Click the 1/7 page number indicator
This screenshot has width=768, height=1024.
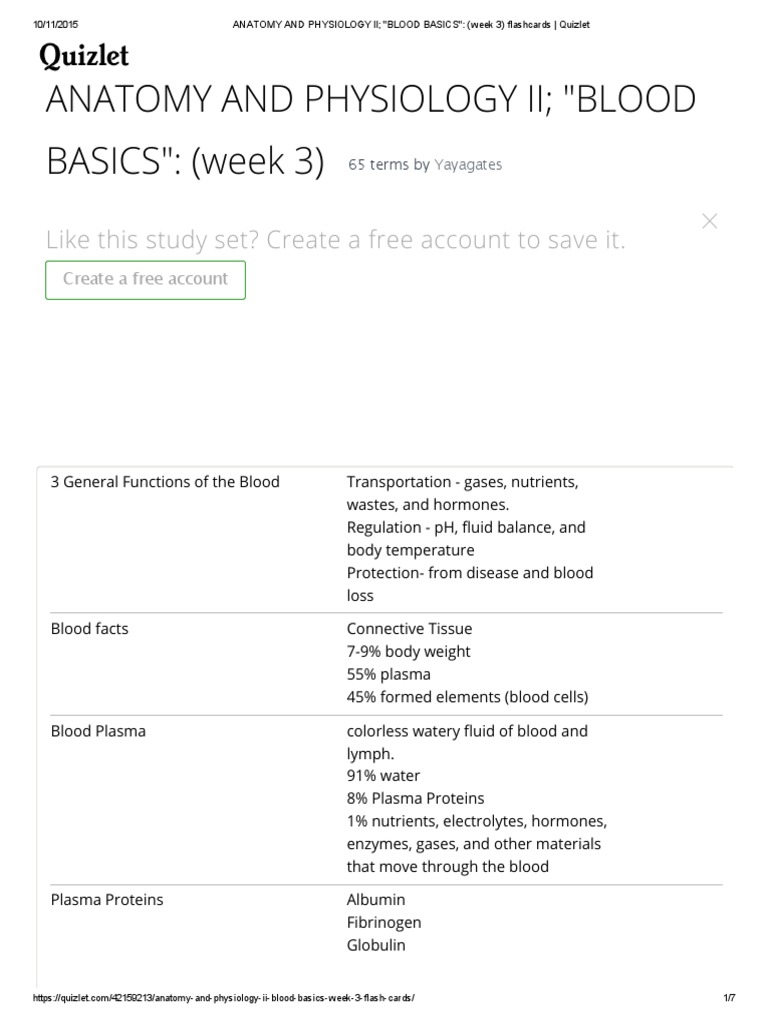click(x=727, y=999)
